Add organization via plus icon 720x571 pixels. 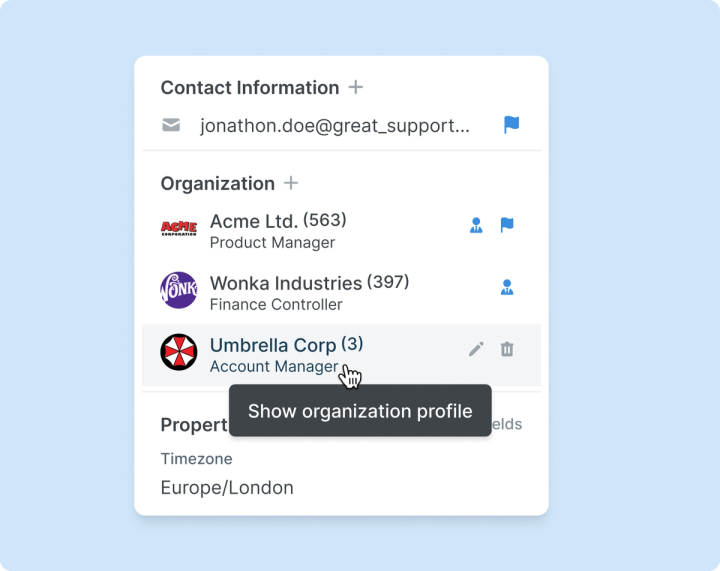[291, 183]
